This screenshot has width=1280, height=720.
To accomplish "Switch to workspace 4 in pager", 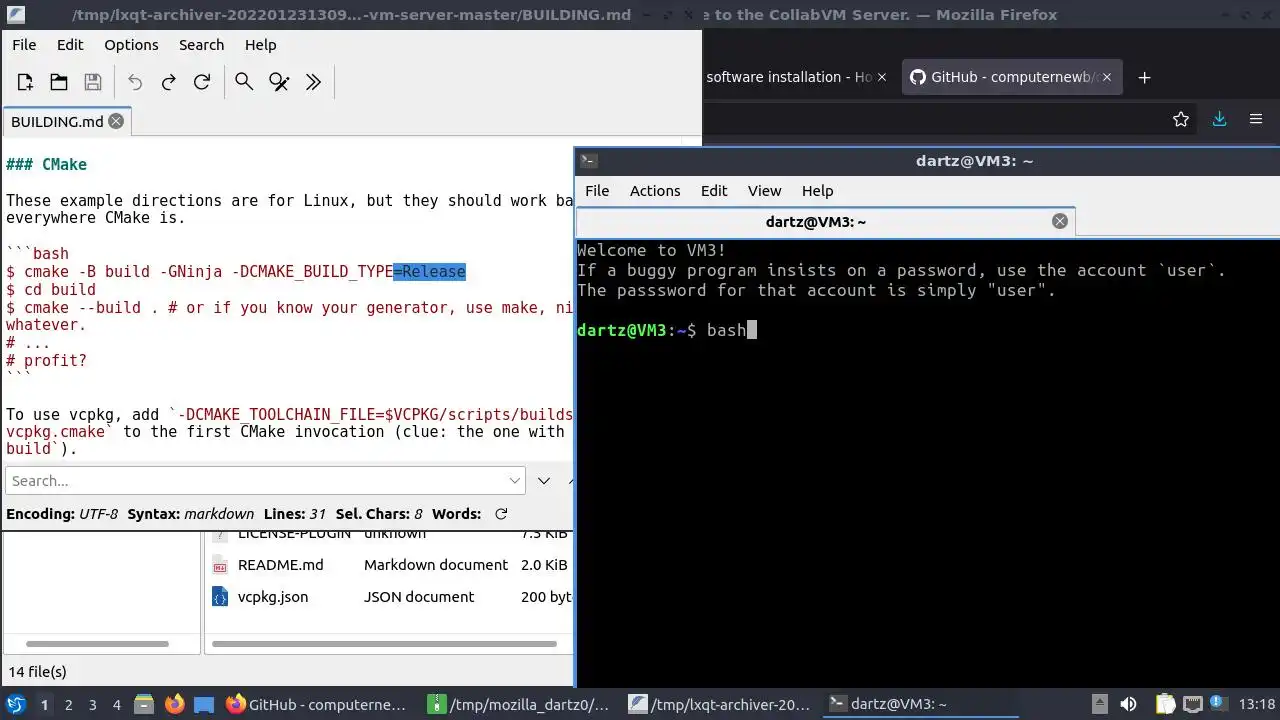I will (x=117, y=705).
